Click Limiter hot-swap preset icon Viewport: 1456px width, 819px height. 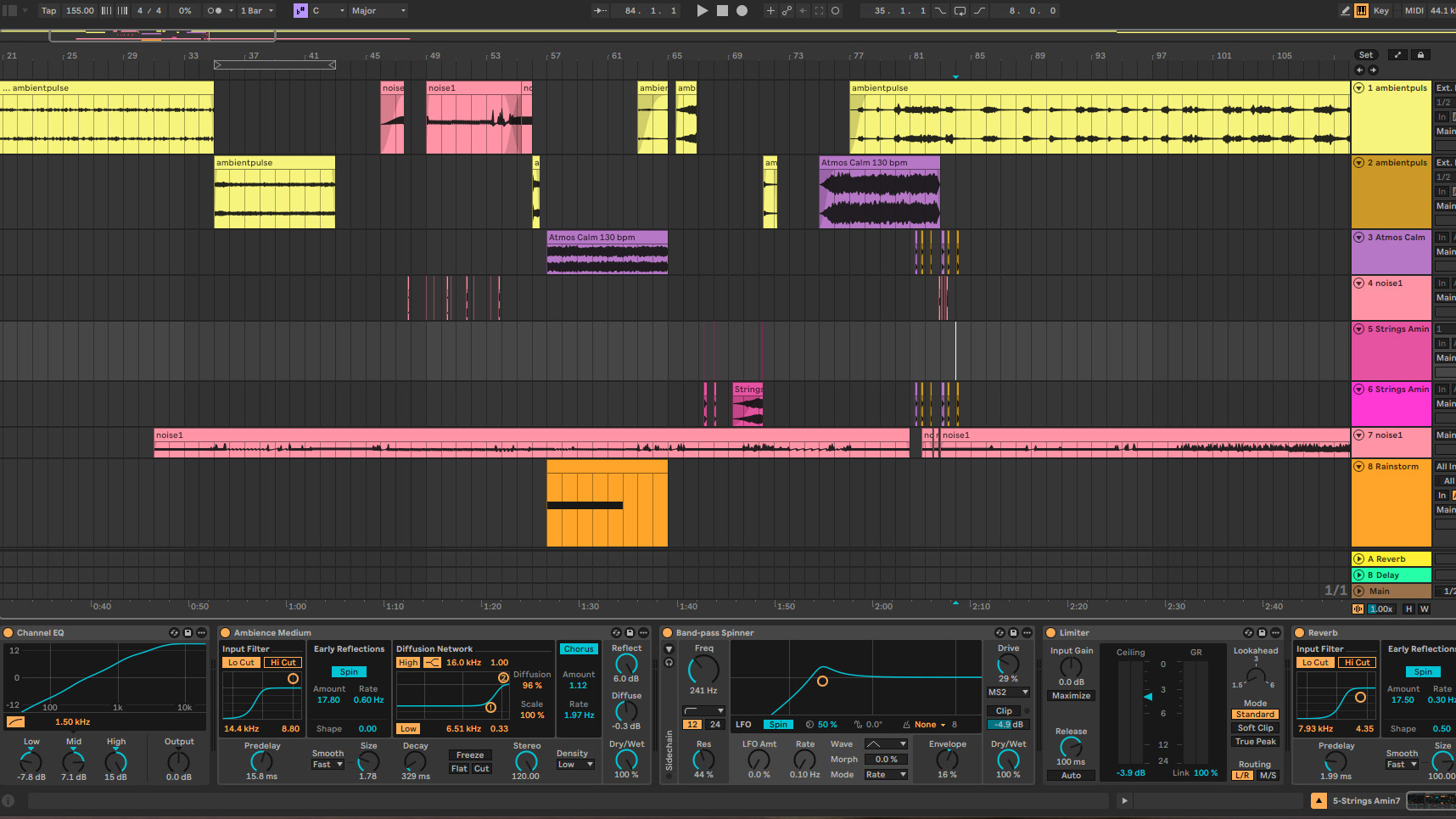click(x=1248, y=632)
